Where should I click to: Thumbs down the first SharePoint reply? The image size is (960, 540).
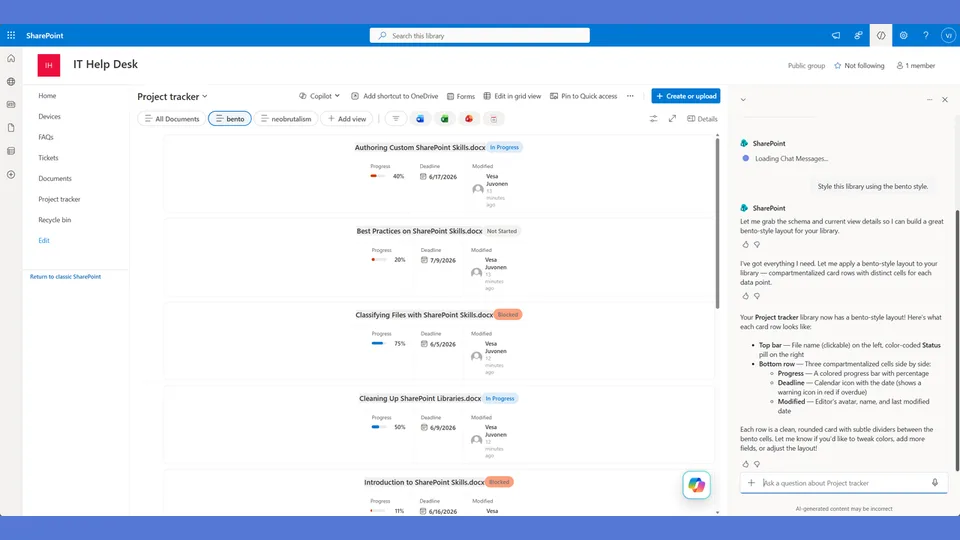[757, 244]
